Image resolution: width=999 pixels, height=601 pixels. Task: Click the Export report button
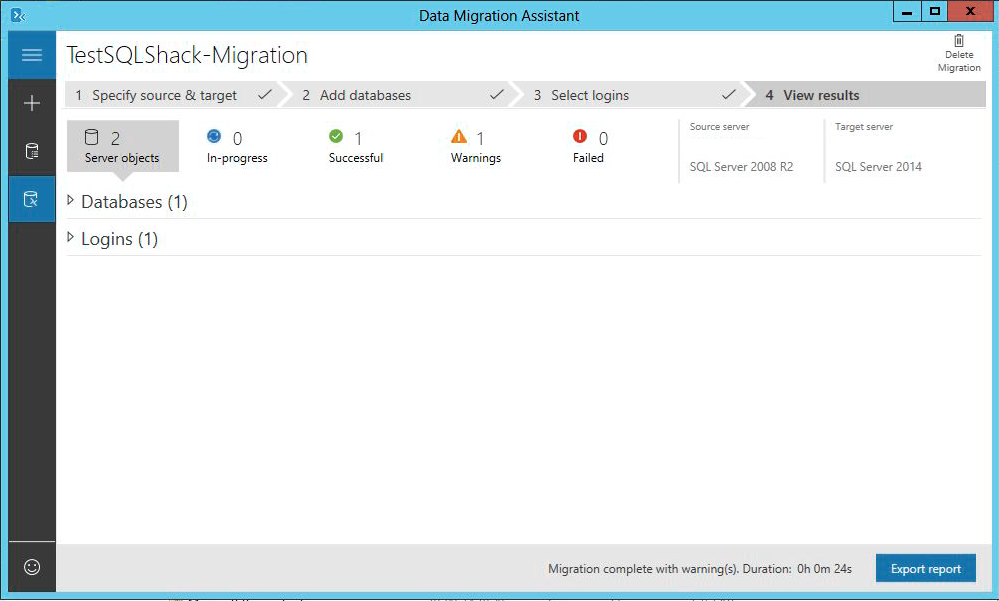(x=925, y=569)
